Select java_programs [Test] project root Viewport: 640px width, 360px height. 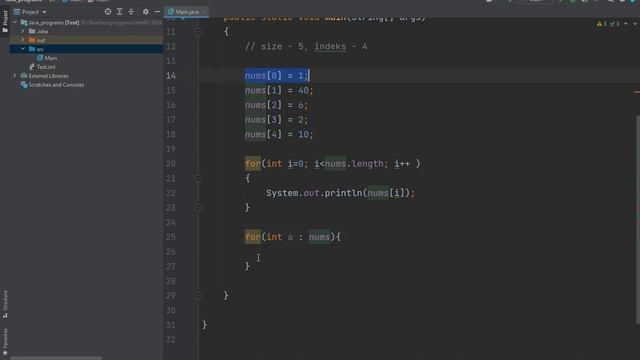[x=54, y=22]
